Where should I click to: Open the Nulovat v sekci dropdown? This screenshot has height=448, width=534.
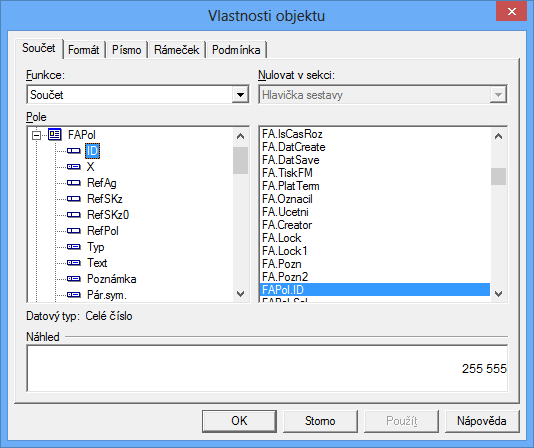click(498, 95)
